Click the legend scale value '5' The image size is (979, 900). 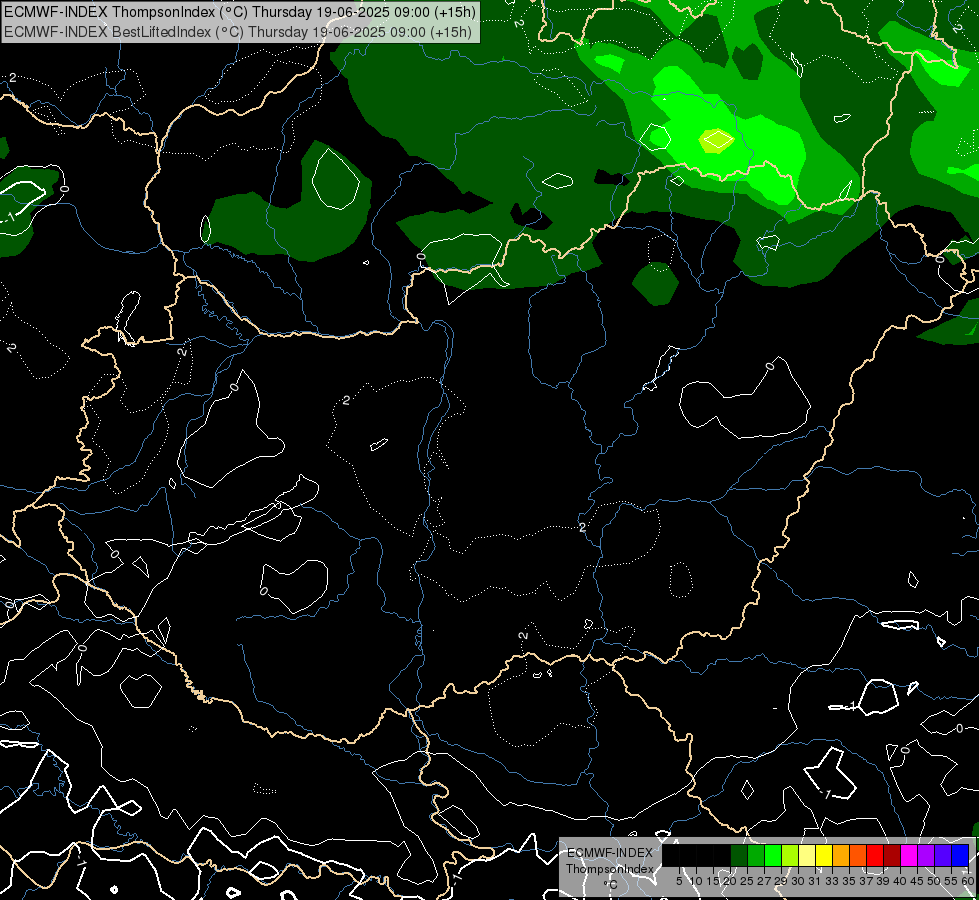679,881
